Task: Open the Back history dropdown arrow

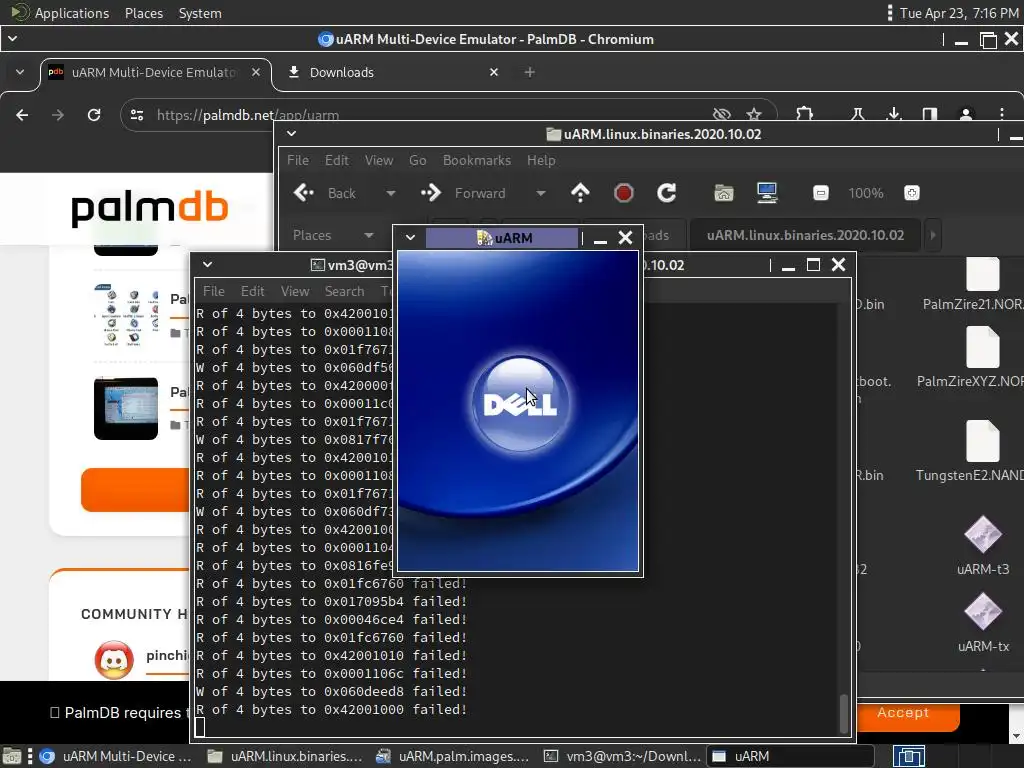Action: click(x=391, y=193)
